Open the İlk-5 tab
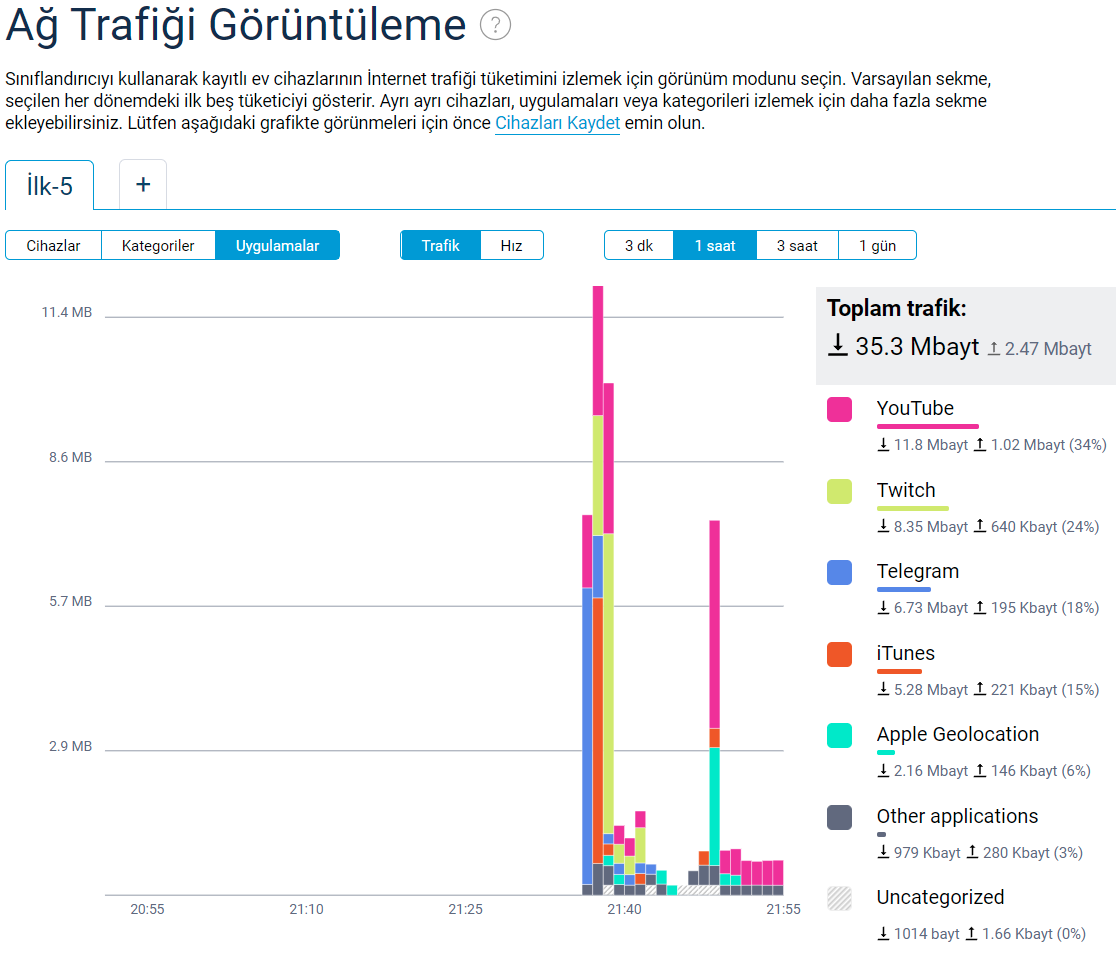The height and width of the screenshot is (953, 1116). pos(49,186)
